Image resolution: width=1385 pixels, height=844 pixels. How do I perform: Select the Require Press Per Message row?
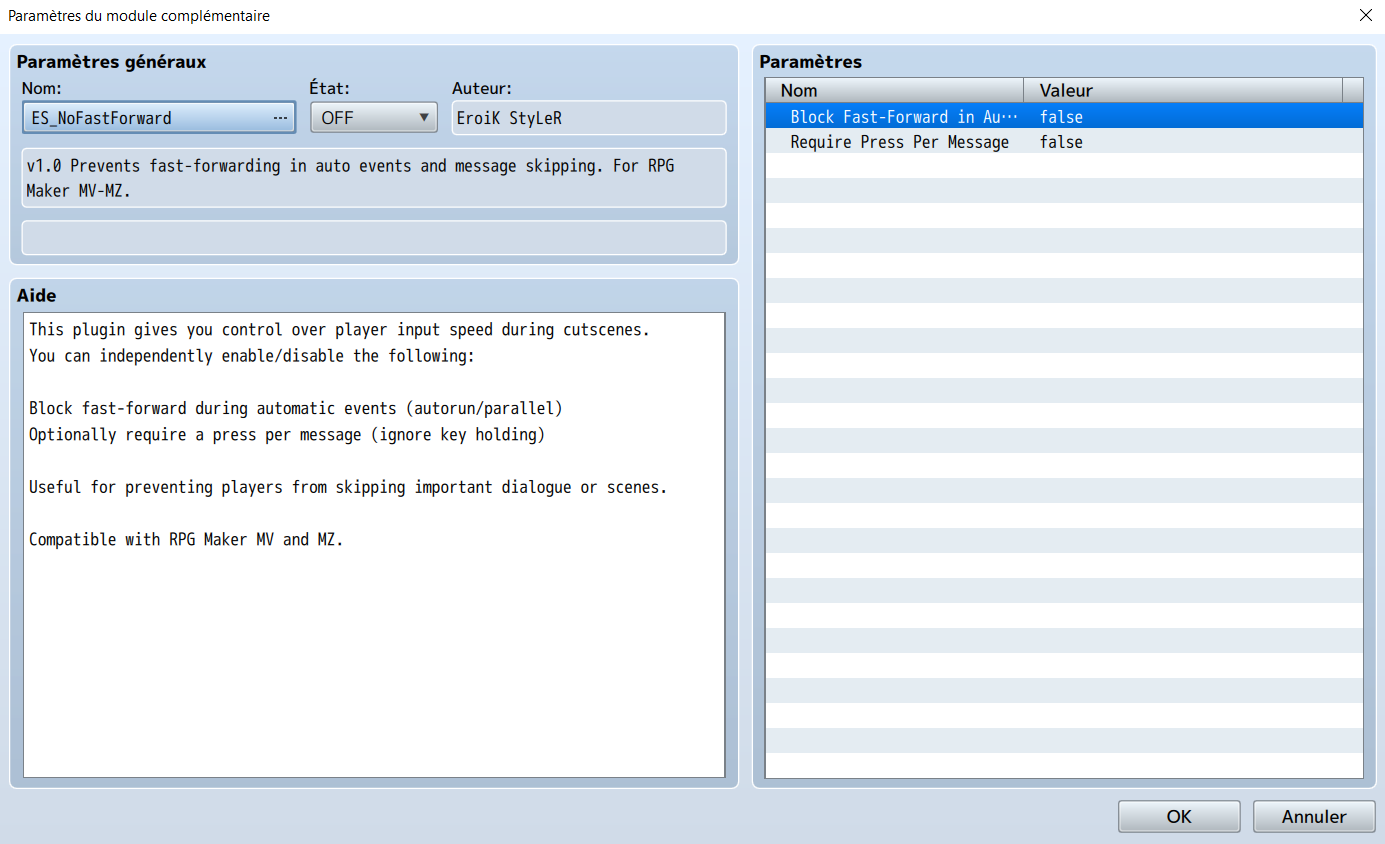pos(1064,142)
